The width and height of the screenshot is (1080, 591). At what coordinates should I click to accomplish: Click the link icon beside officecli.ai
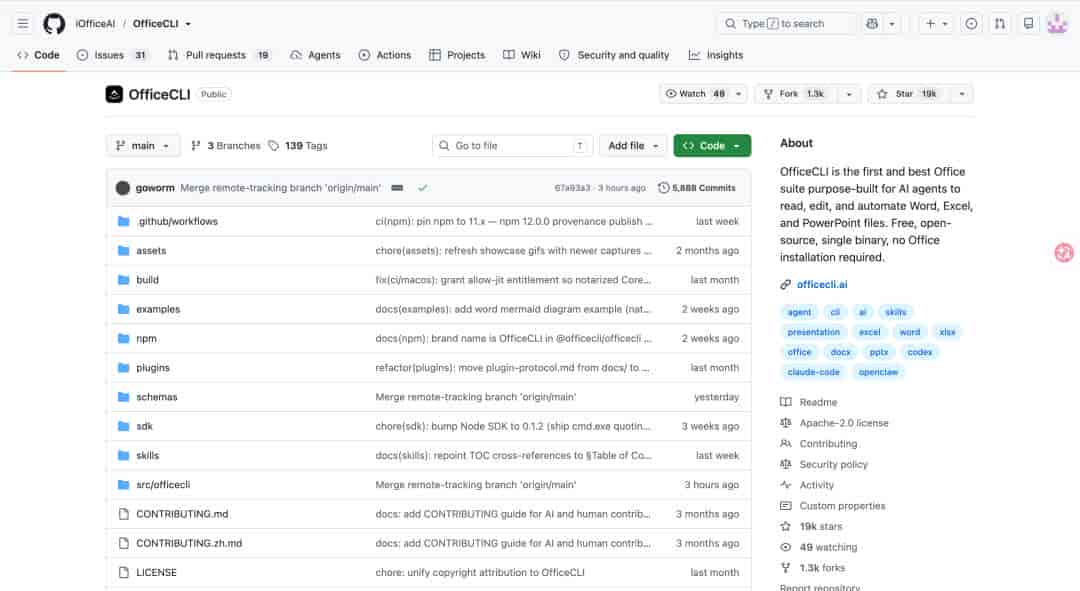point(785,284)
